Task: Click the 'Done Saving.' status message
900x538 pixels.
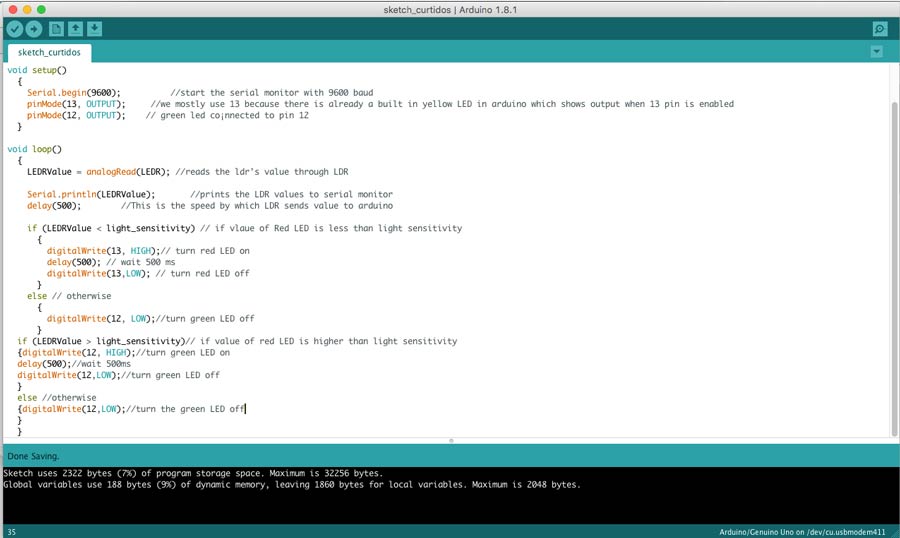Action: (x=33, y=456)
